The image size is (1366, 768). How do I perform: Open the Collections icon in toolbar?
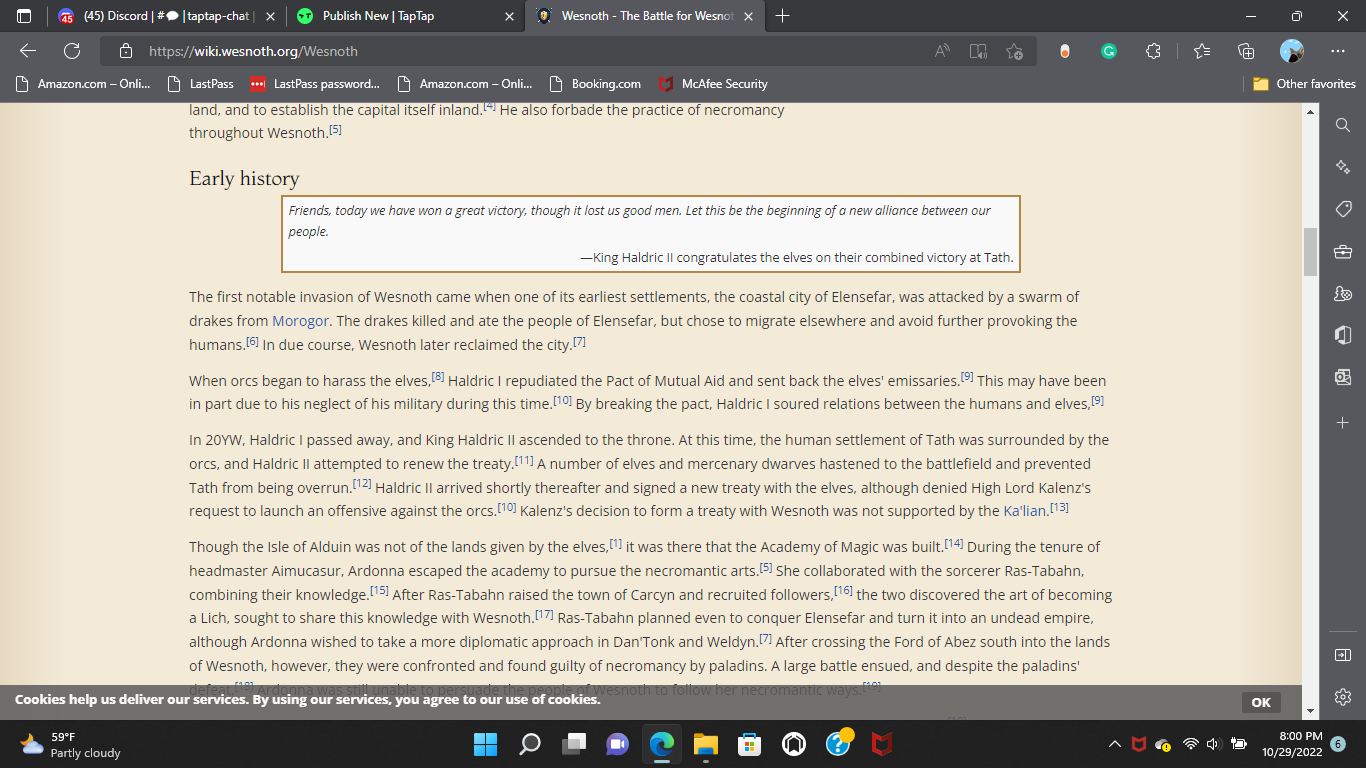[1246, 51]
